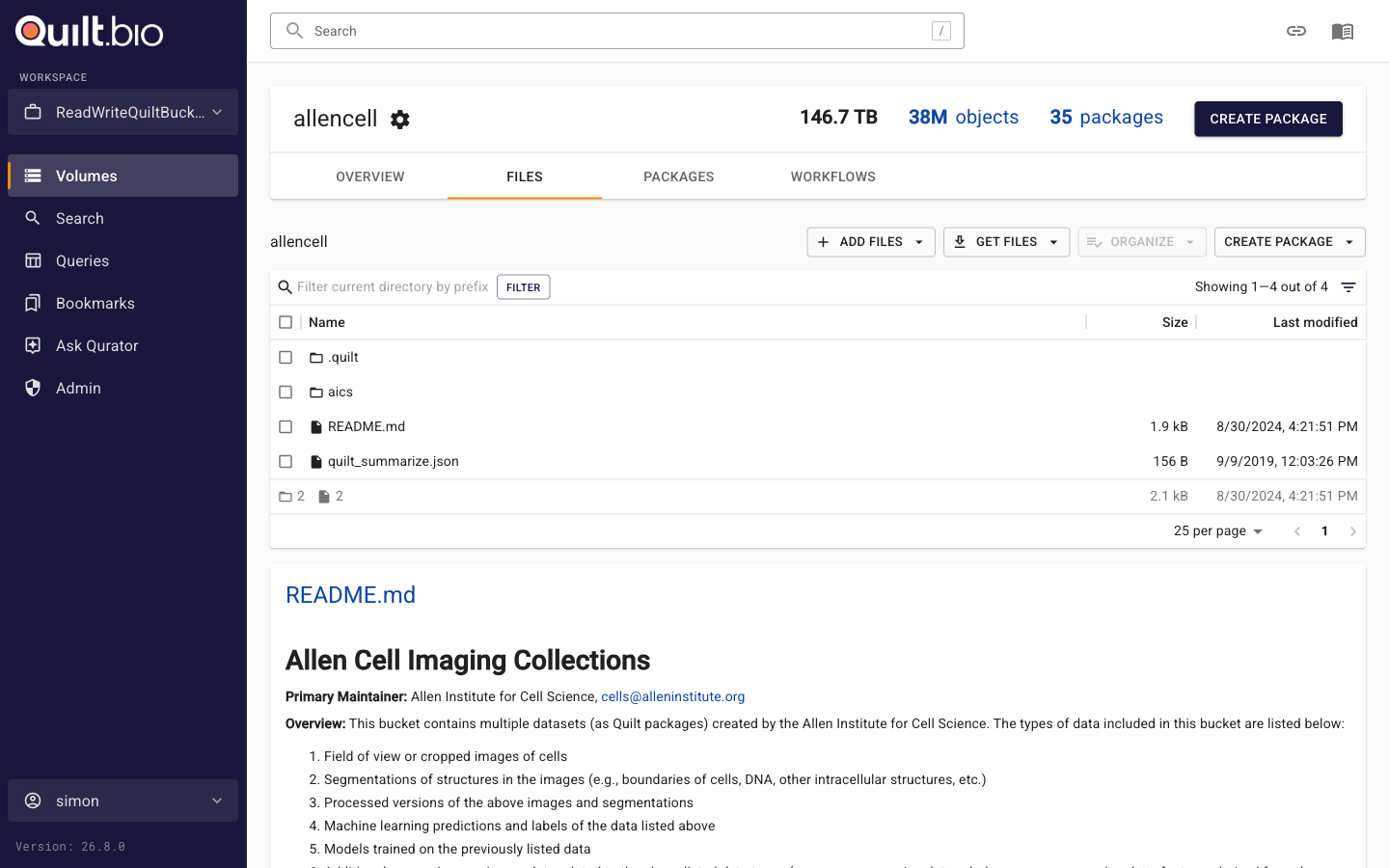
Task: Click the Version: 26.8.0 label
Action: coord(70,847)
